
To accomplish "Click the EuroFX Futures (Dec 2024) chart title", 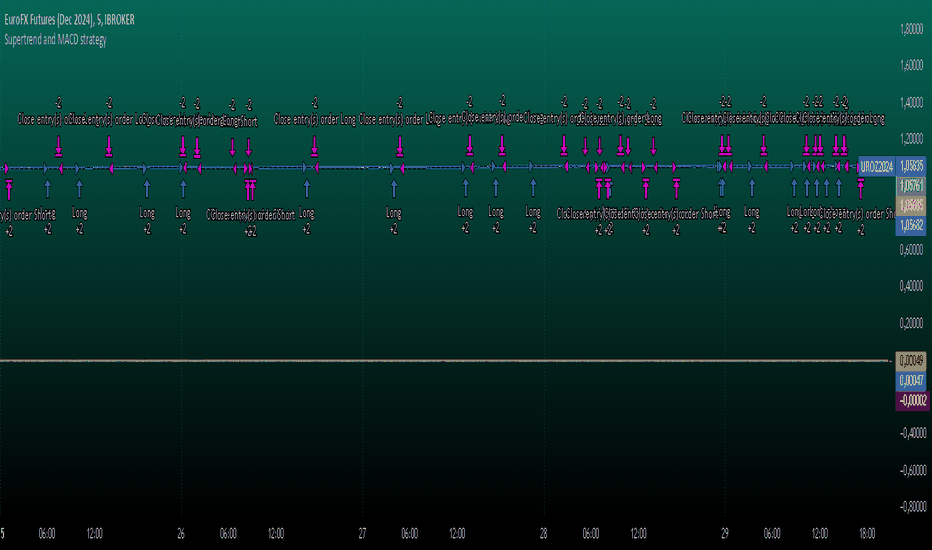I will 70,20.
